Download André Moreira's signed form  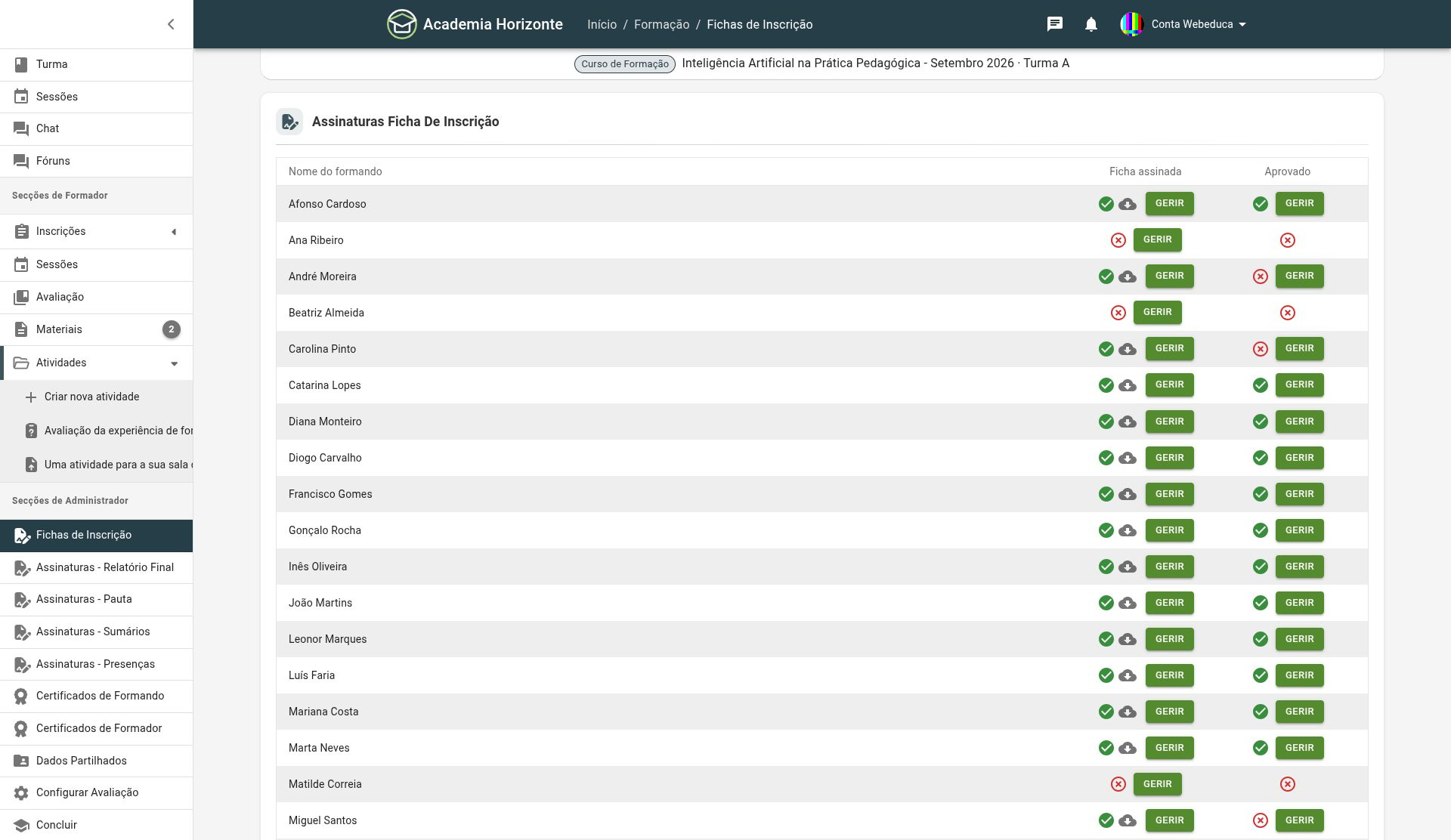click(x=1128, y=276)
